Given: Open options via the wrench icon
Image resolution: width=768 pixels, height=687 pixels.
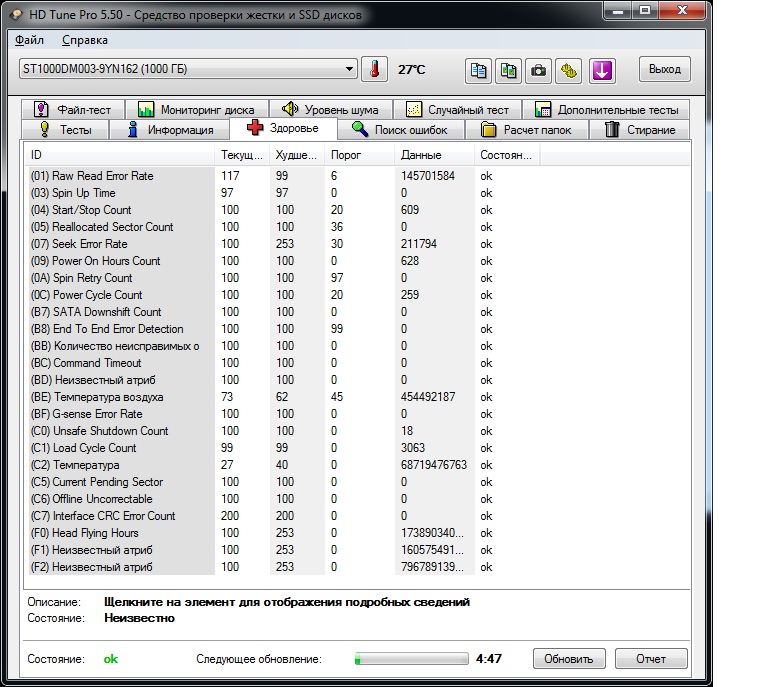Looking at the screenshot, I should [569, 71].
